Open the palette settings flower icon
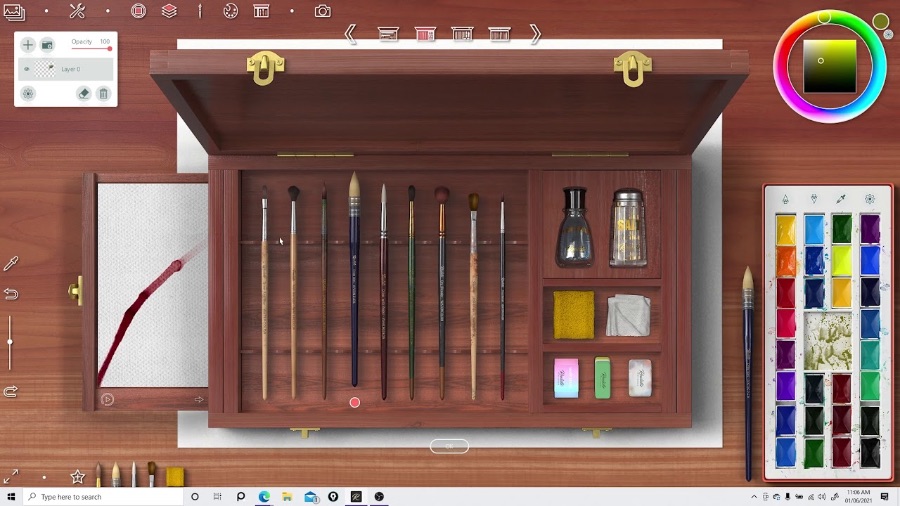Viewport: 900px width, 506px height. 870,199
